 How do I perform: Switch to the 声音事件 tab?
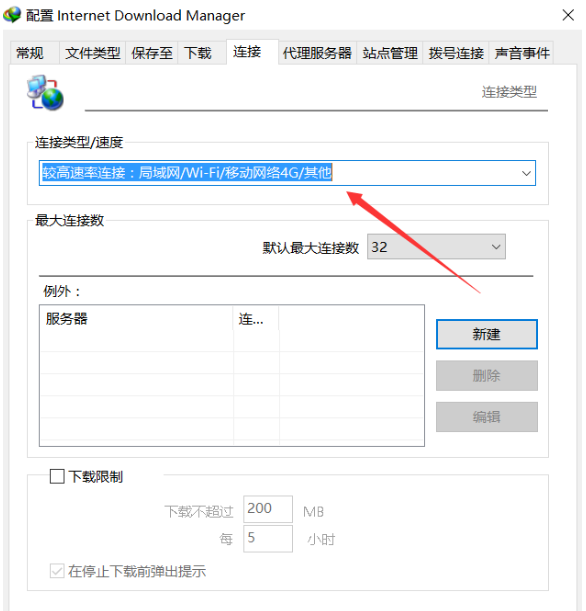pos(522,53)
